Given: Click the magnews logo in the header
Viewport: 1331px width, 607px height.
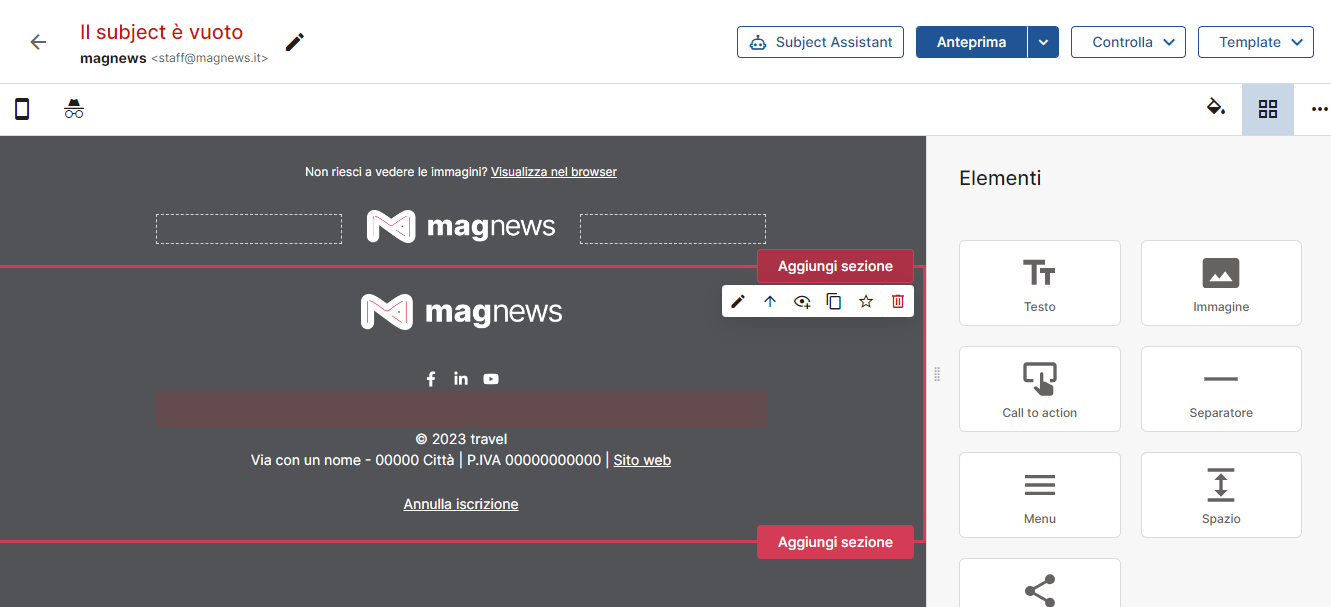Looking at the screenshot, I should click(461, 227).
